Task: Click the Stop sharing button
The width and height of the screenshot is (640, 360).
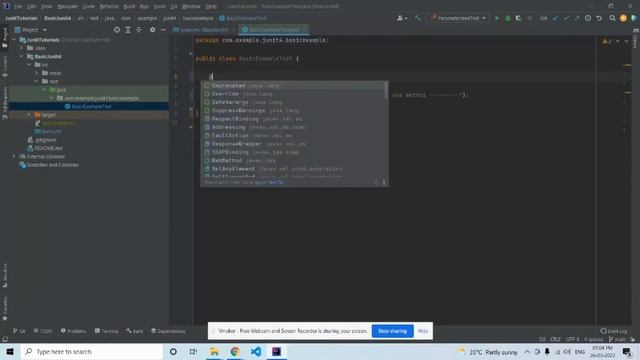Action: (x=392, y=331)
